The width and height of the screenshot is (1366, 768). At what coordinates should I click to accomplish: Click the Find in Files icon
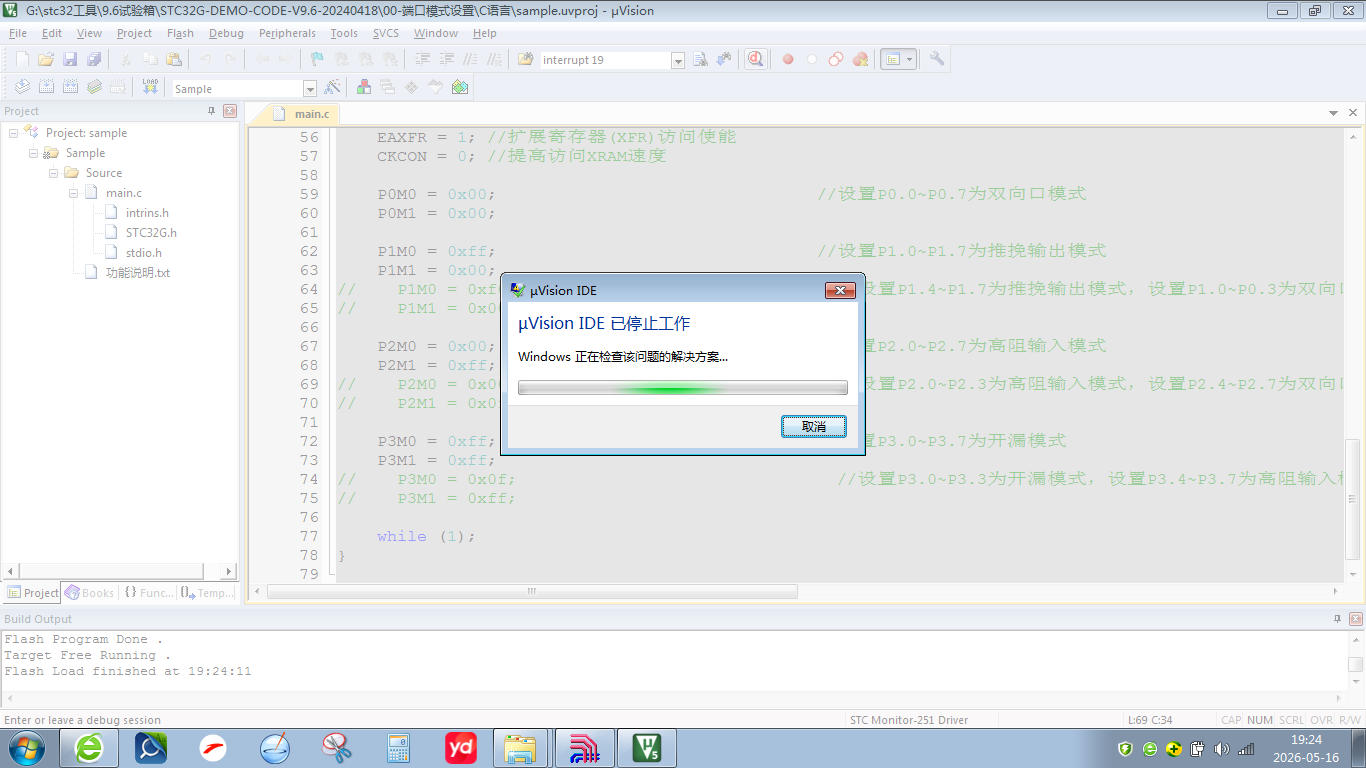525,59
